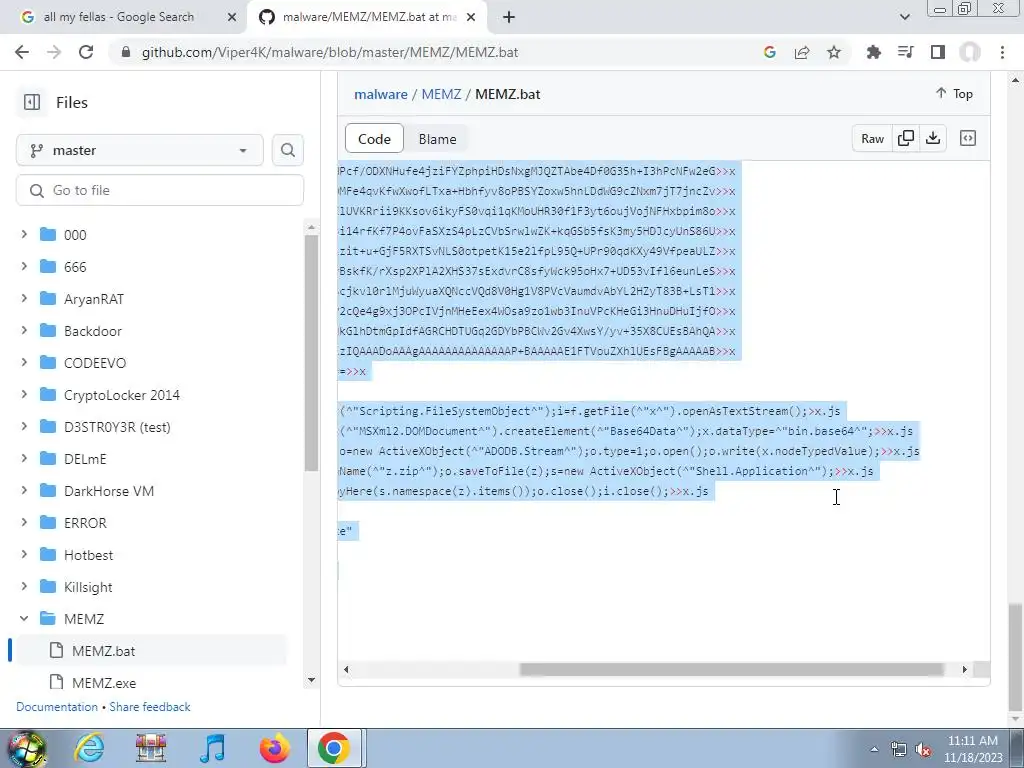Click the browser back arrow
1024x768 pixels.
coord(22,52)
